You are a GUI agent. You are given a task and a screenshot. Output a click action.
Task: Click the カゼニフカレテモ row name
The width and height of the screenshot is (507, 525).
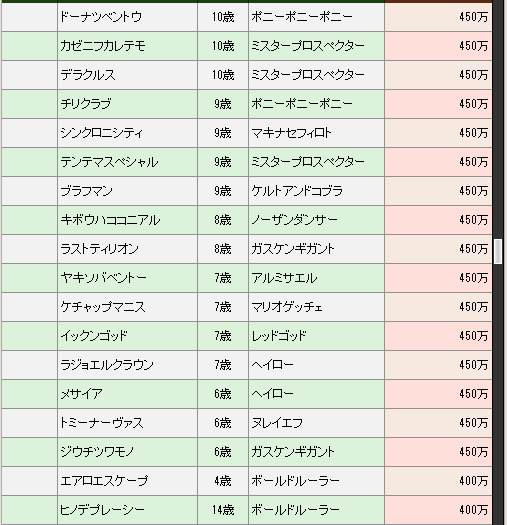coord(127,46)
